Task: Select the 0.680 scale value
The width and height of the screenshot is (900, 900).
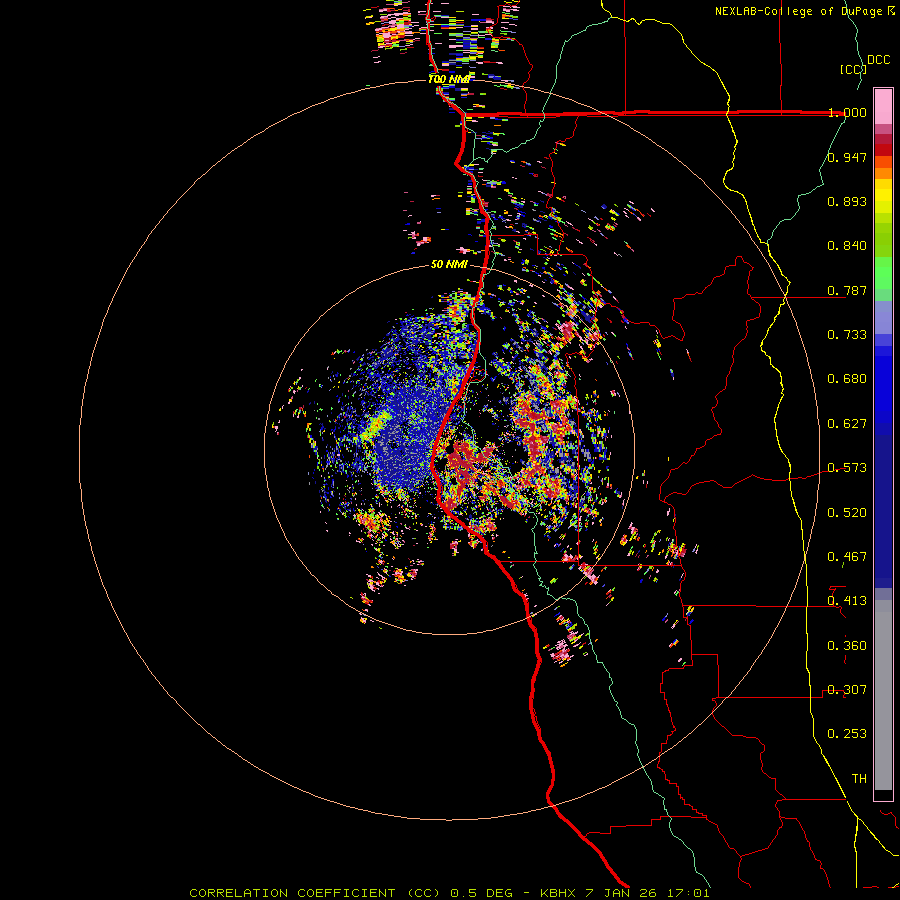Action: tap(847, 379)
